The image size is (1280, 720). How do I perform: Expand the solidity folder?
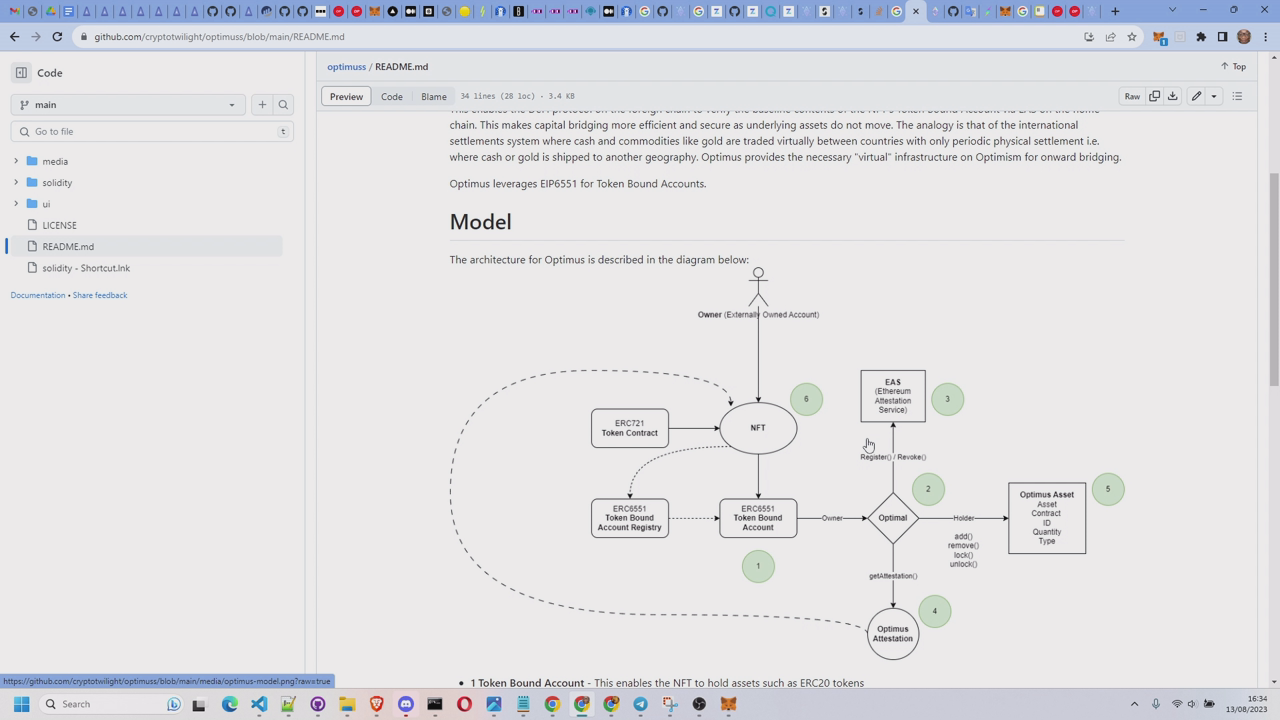pyautogui.click(x=16, y=182)
